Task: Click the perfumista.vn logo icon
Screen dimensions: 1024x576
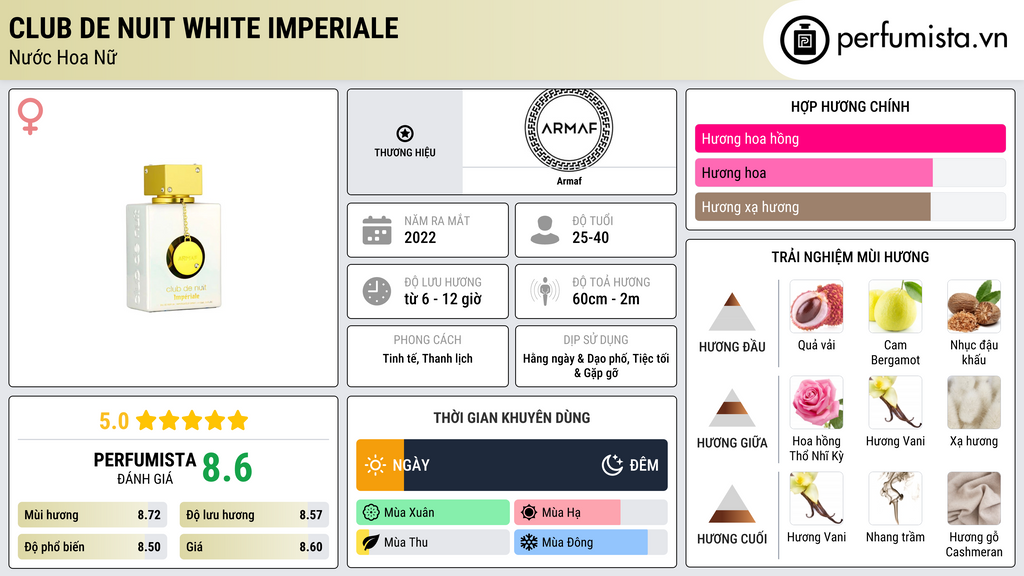Action: coord(805,40)
